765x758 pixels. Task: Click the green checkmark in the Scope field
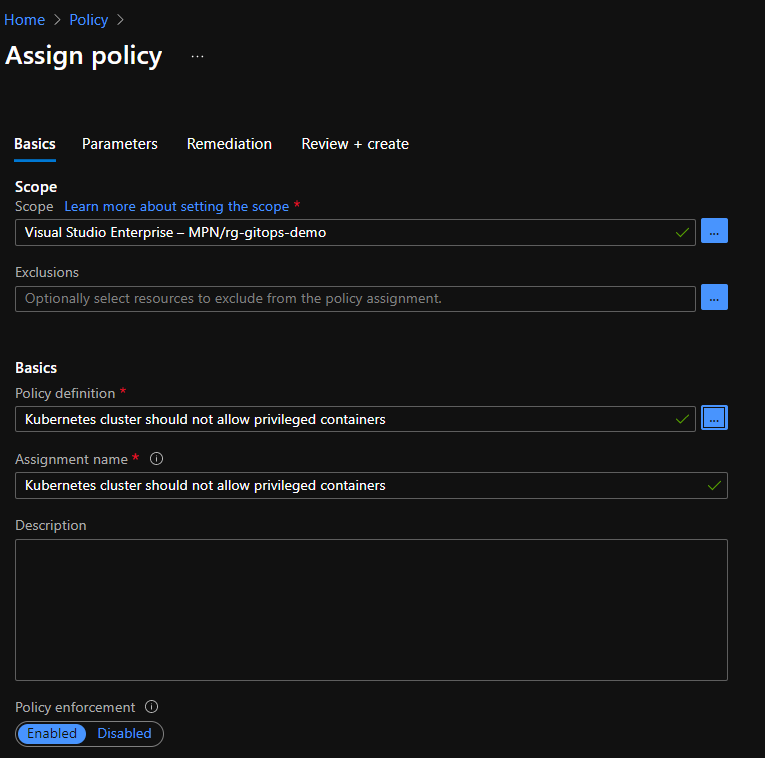(682, 232)
